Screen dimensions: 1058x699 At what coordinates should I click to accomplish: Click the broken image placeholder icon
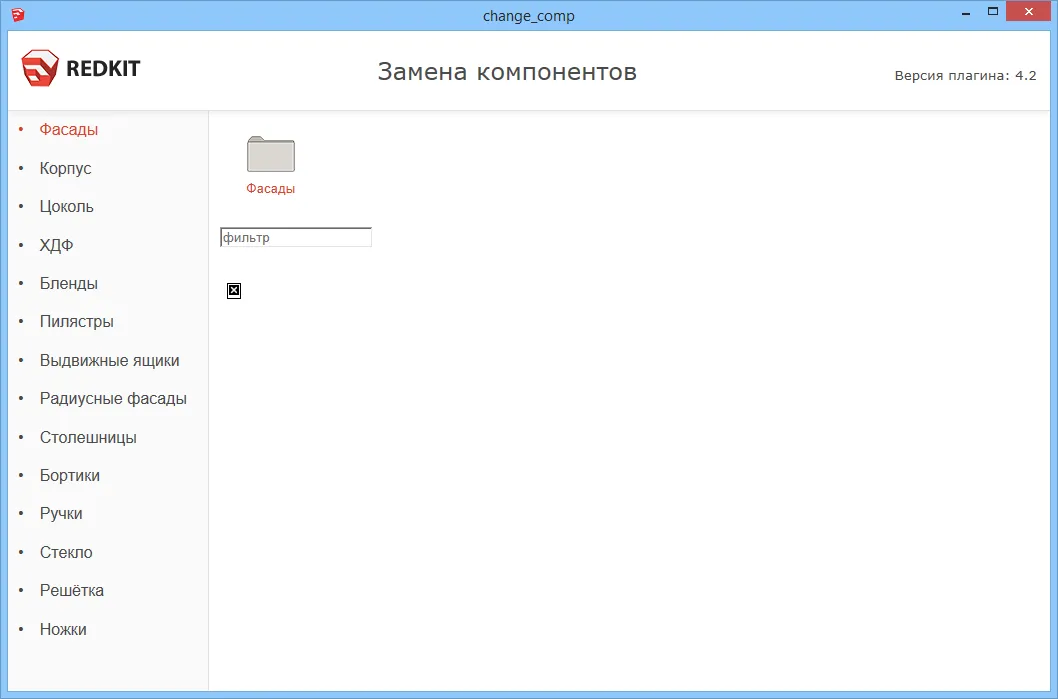(x=233, y=290)
